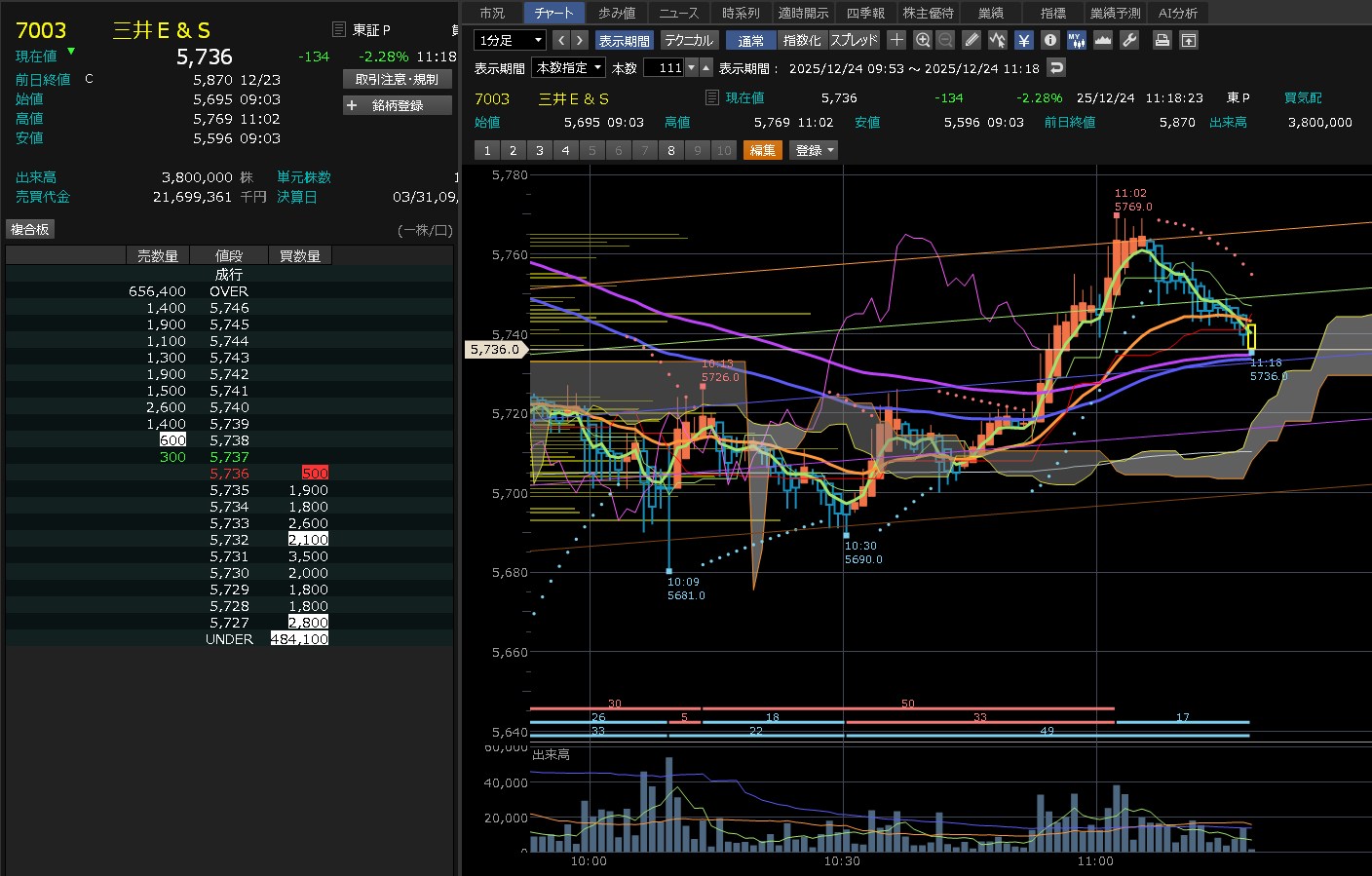The height and width of the screenshot is (876, 1372).
Task: Switch to the ニュース news tab
Action: coord(678,13)
